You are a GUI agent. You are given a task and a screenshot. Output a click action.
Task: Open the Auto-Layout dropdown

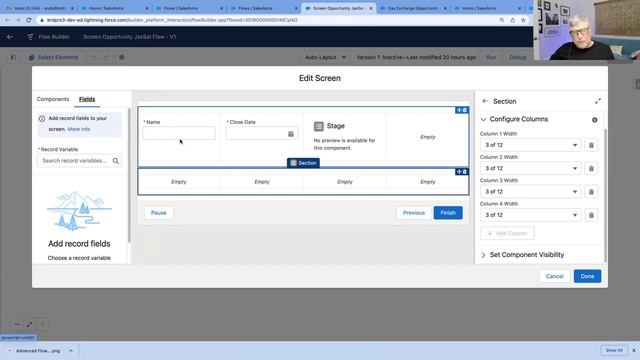point(325,58)
